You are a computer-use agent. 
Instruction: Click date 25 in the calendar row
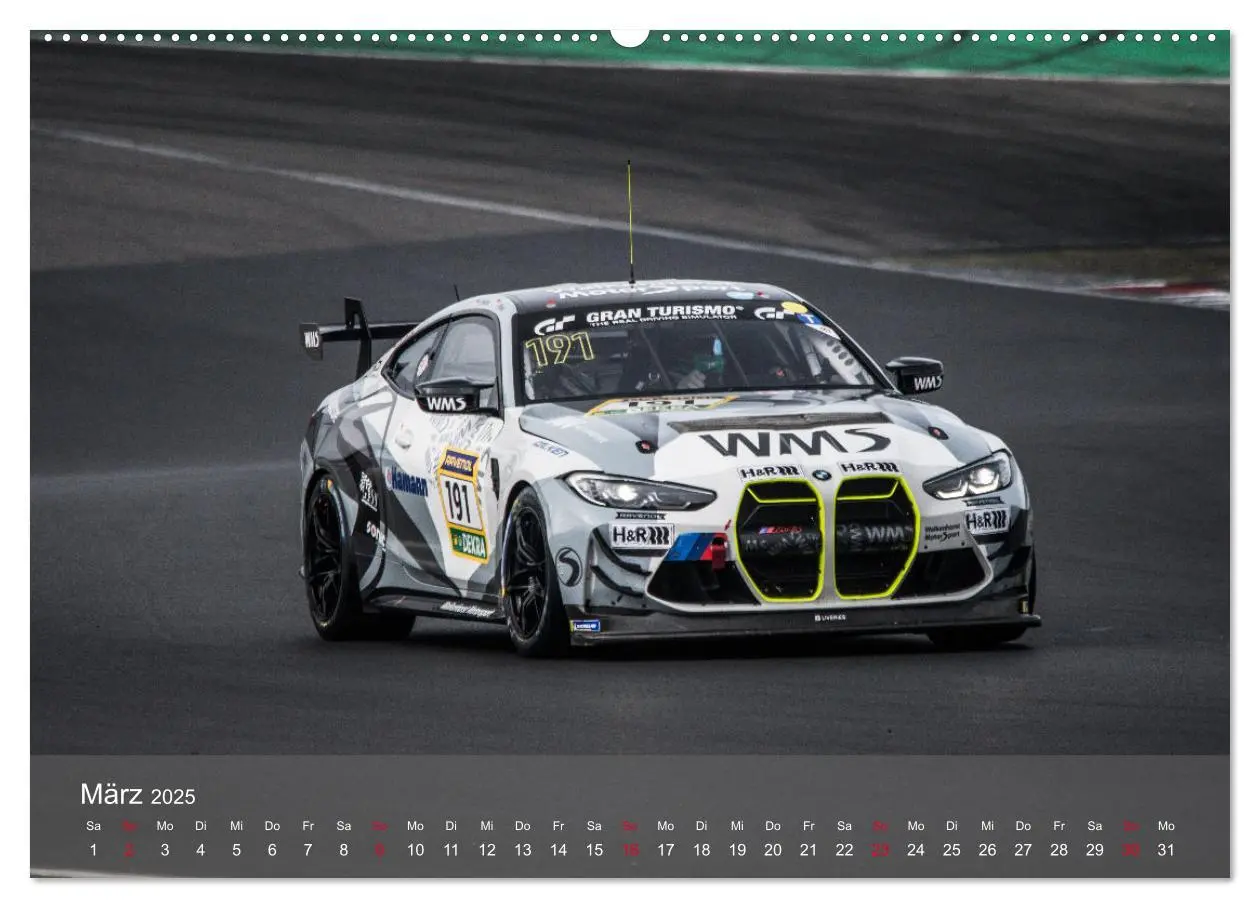point(951,850)
